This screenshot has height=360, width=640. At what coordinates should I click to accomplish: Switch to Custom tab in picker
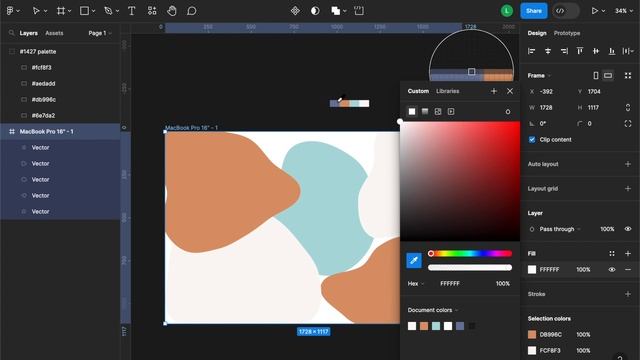click(418, 91)
